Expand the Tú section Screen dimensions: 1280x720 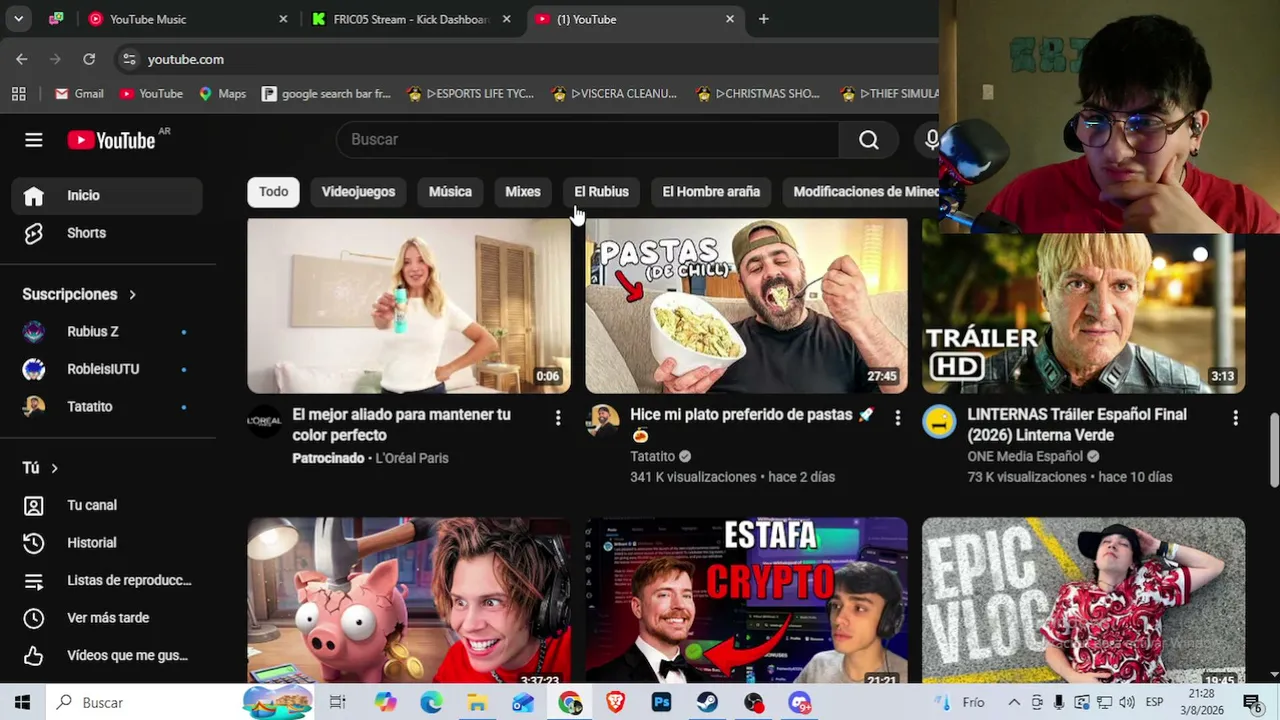[x=41, y=468]
